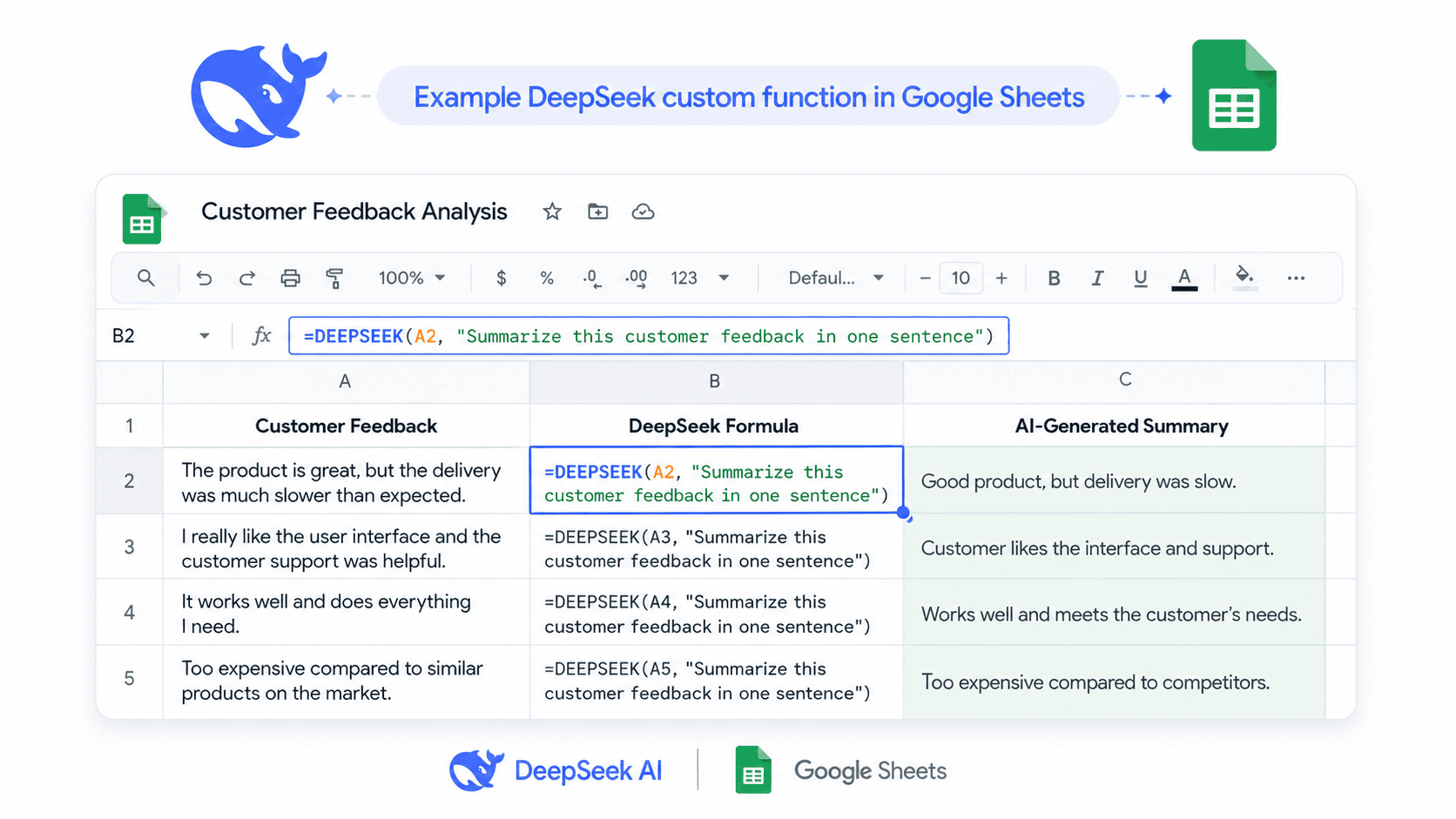Screen dimensions: 1456x819
Task: Decrease decimal places
Action: click(592, 279)
